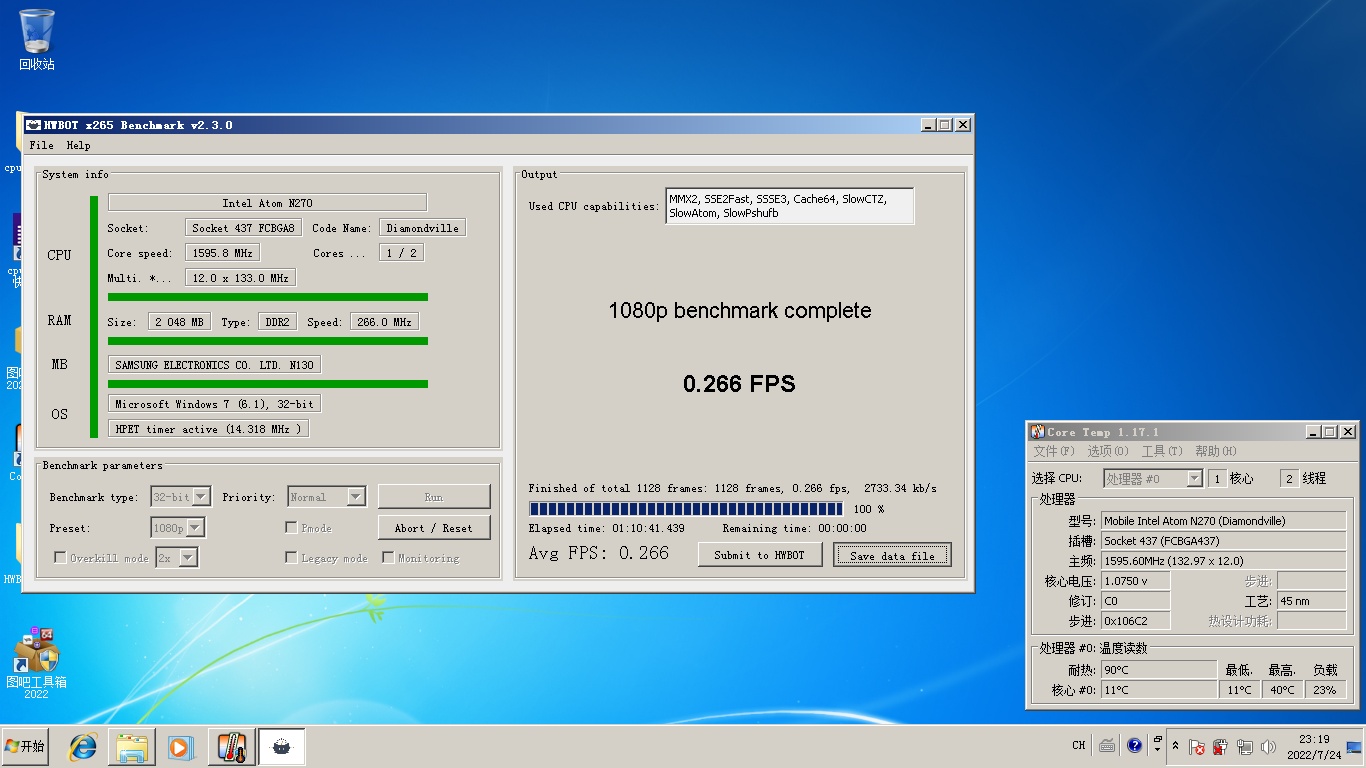Click the RAM size 2 048 MB value
The image size is (1366, 768).
point(179,322)
